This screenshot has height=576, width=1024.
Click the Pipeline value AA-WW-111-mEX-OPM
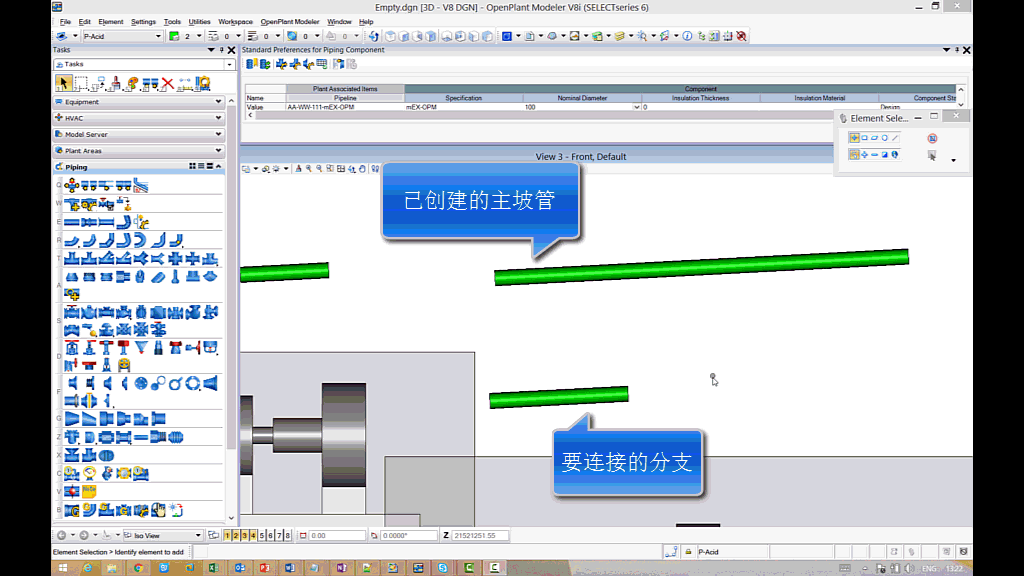click(321, 107)
